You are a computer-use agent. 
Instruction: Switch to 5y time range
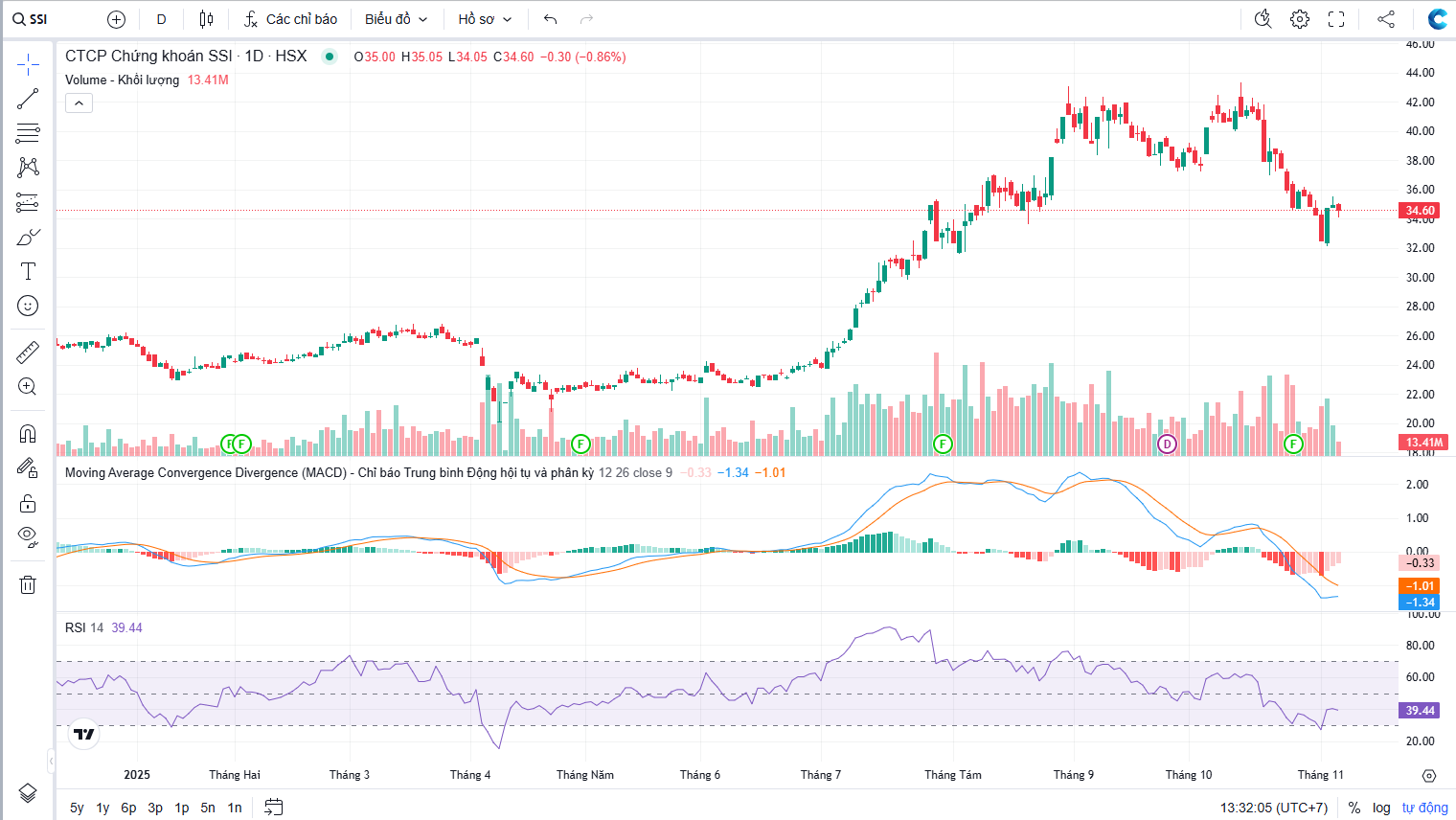pyautogui.click(x=77, y=808)
